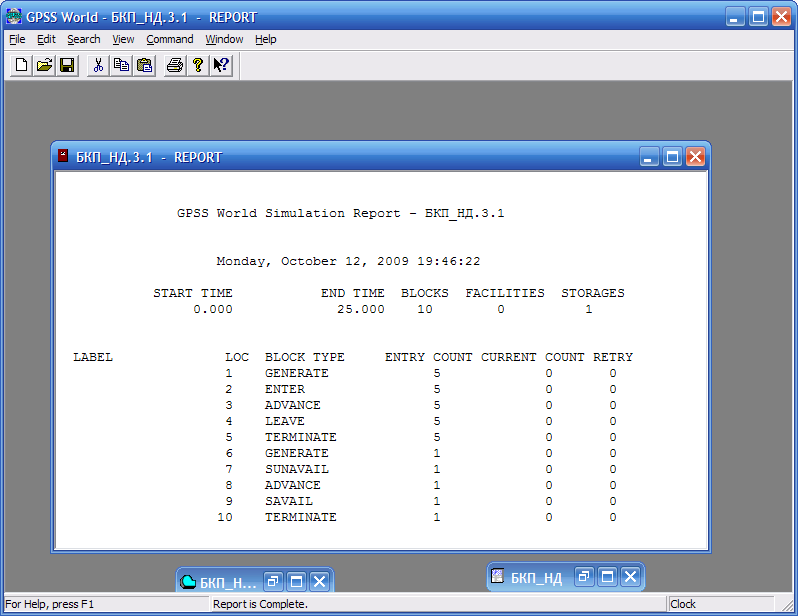This screenshot has height=616, width=798.
Task: Open the Window menu
Action: click(224, 39)
